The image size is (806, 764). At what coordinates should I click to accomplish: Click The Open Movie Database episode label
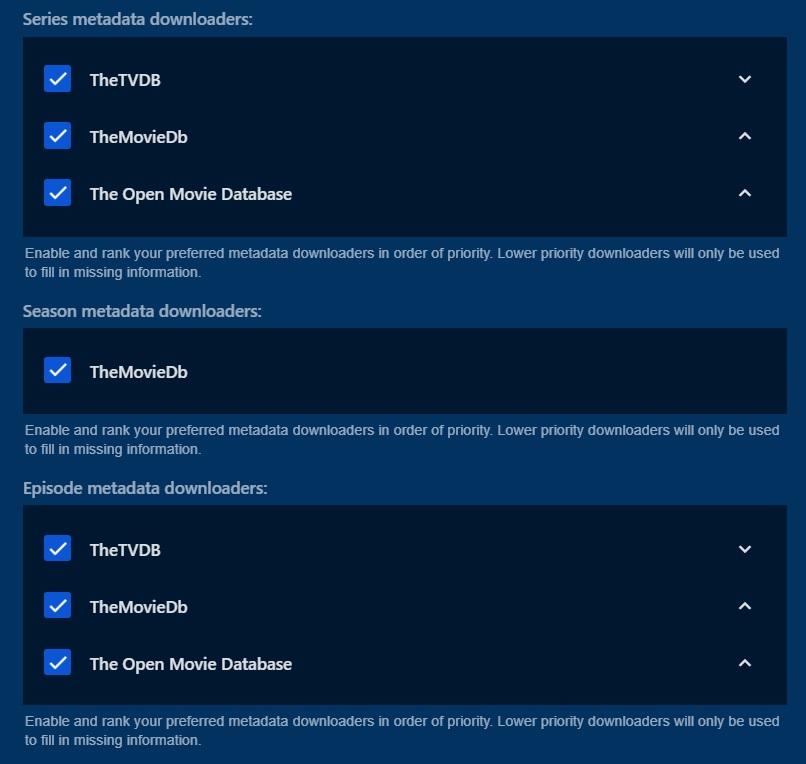tap(190, 664)
